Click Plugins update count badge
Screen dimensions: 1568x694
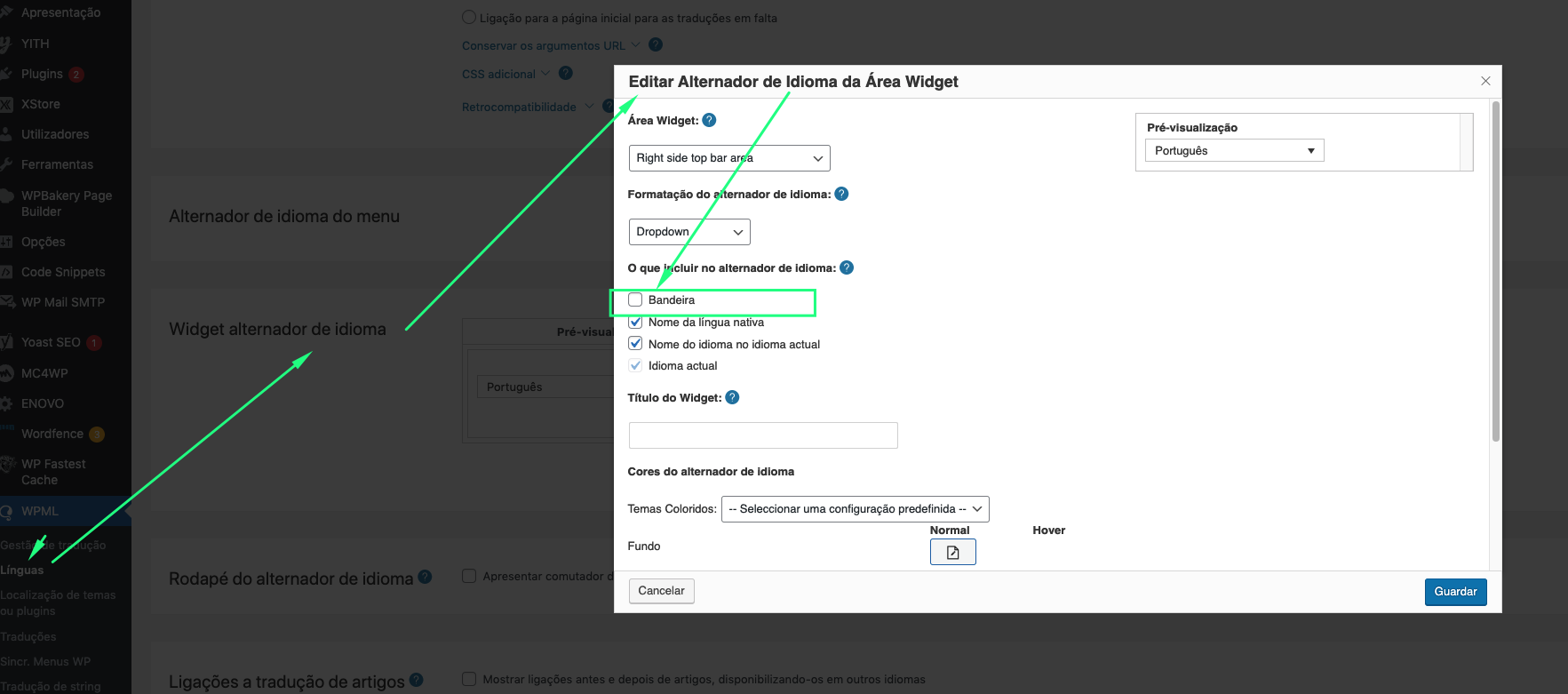coord(76,75)
